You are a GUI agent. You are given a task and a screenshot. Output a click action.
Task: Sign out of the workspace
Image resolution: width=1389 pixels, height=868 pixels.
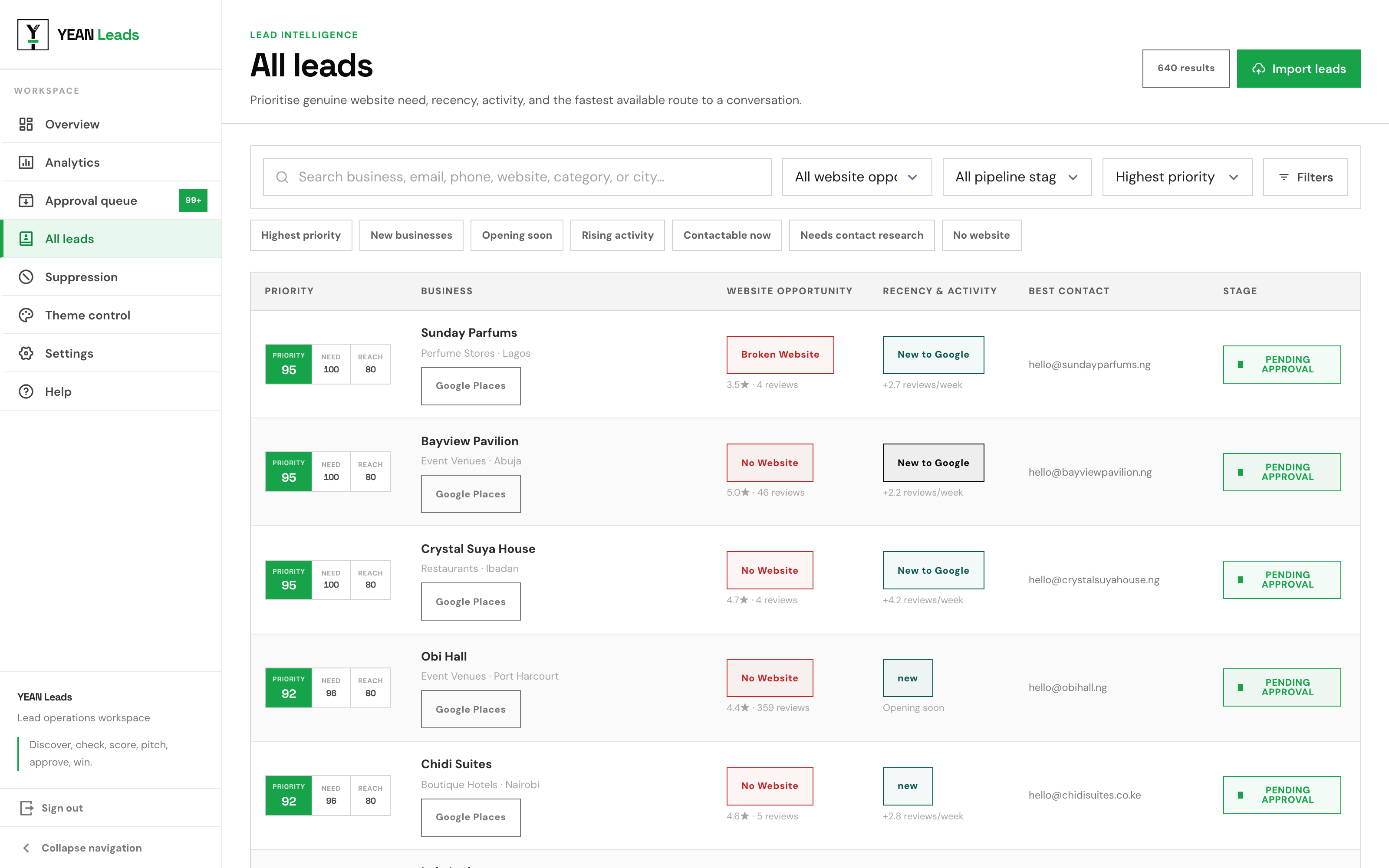point(112,808)
